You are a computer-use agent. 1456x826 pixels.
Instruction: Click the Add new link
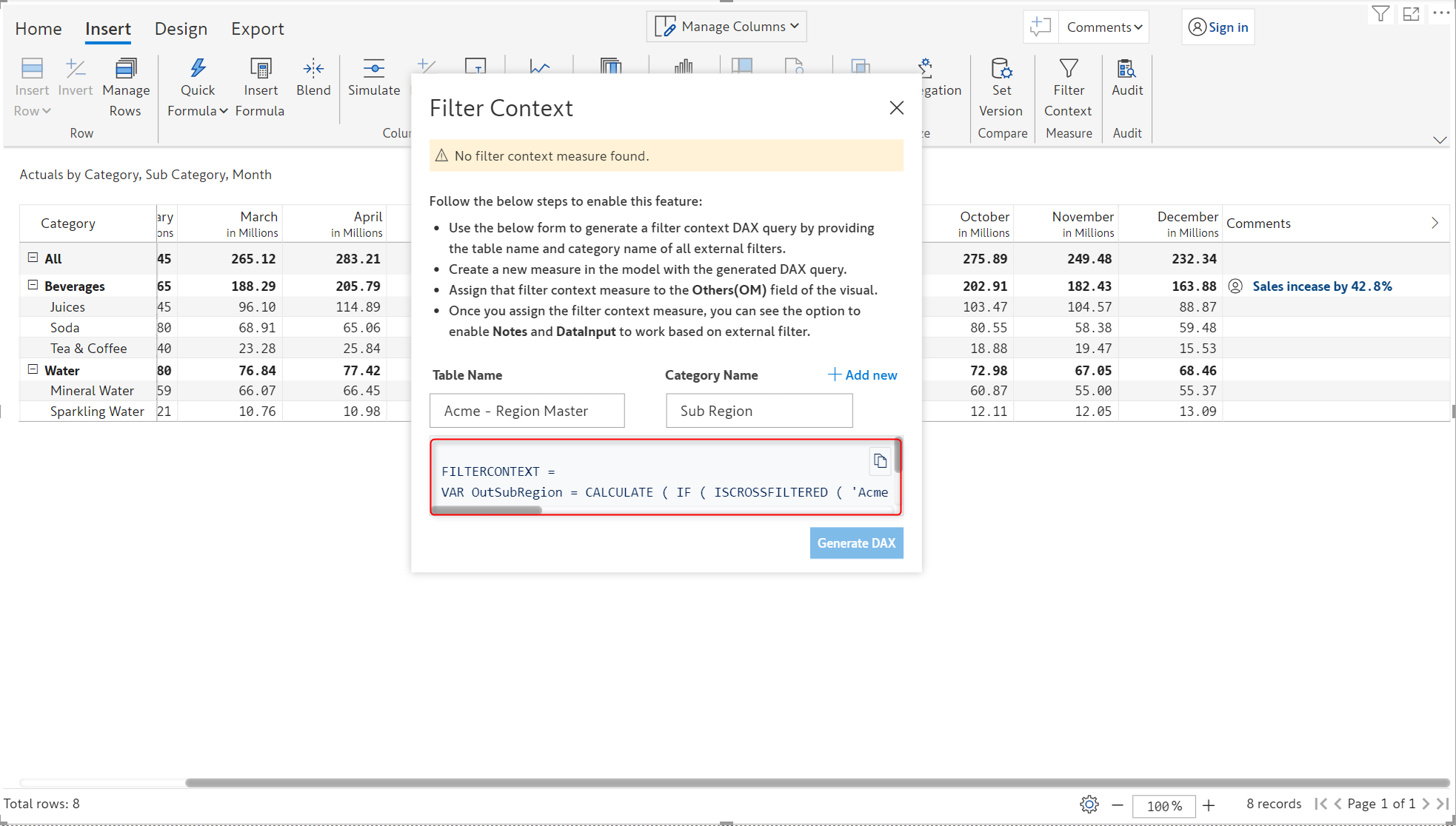pyautogui.click(x=862, y=375)
